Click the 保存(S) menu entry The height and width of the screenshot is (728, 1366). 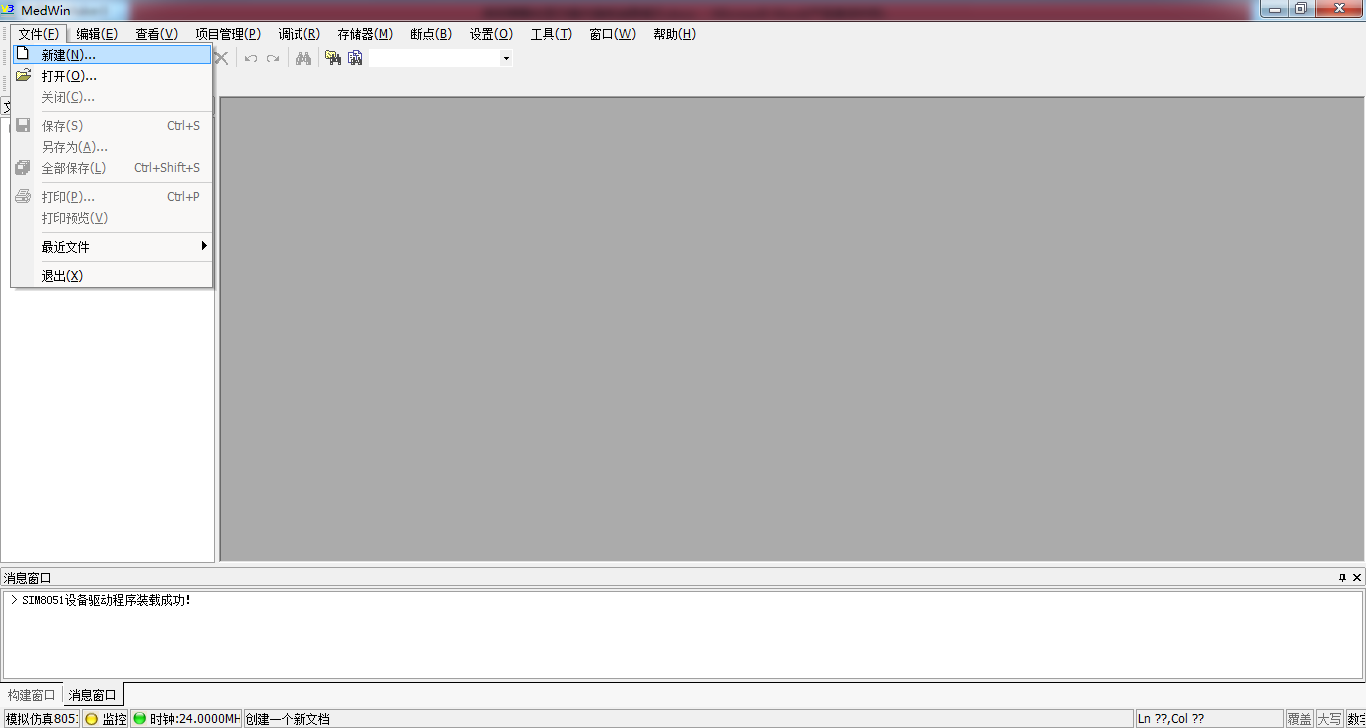point(112,126)
